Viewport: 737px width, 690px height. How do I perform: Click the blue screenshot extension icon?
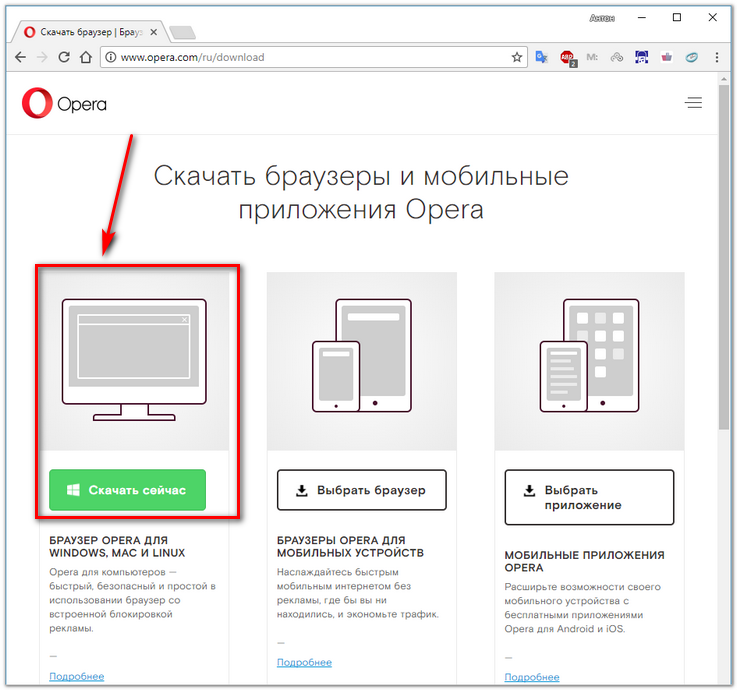[642, 57]
